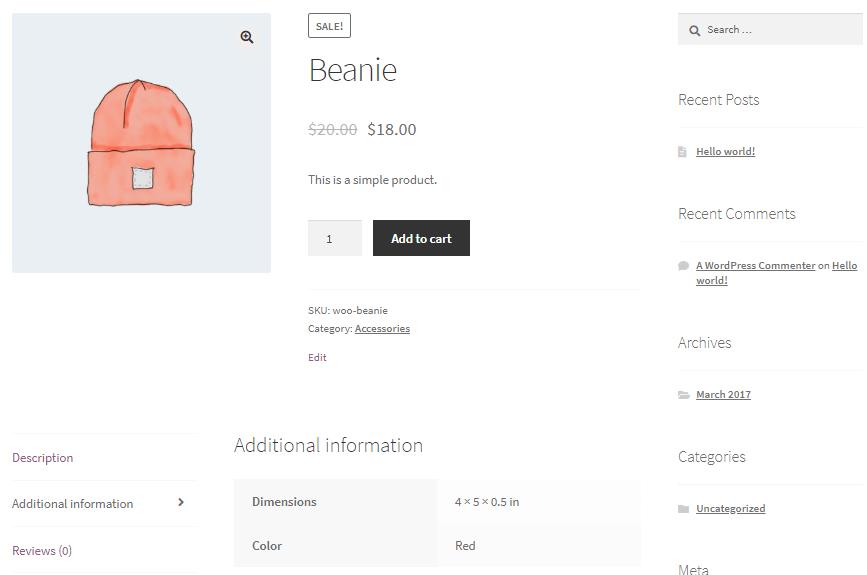Click the speech bubble comment icon
This screenshot has width=867, height=575.
pyautogui.click(x=683, y=266)
